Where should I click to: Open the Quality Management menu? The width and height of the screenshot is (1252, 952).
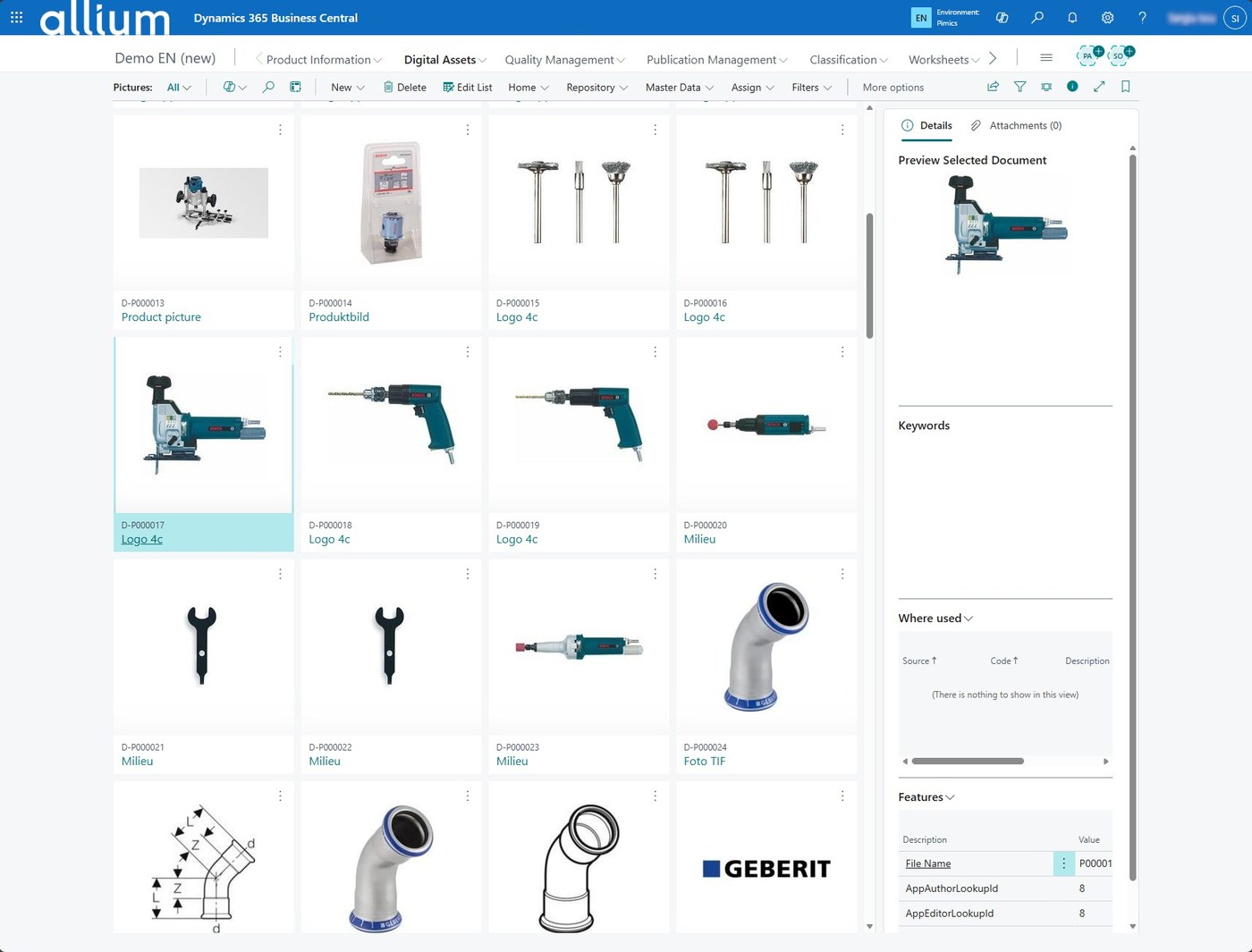point(564,60)
